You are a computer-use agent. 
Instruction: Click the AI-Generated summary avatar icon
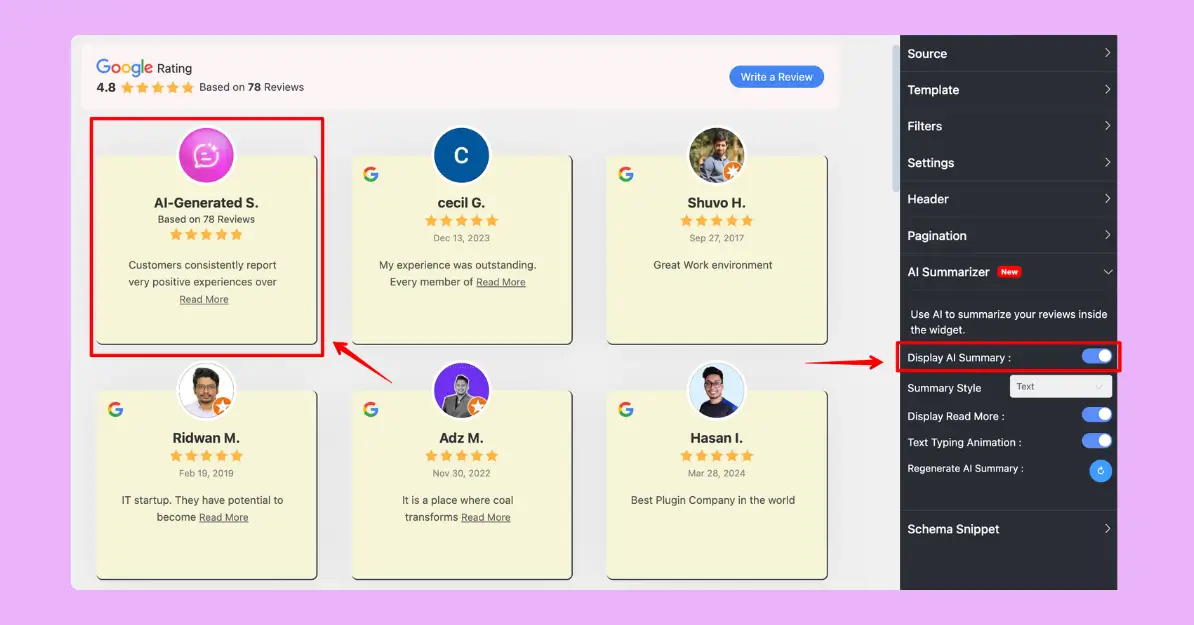click(x=206, y=156)
